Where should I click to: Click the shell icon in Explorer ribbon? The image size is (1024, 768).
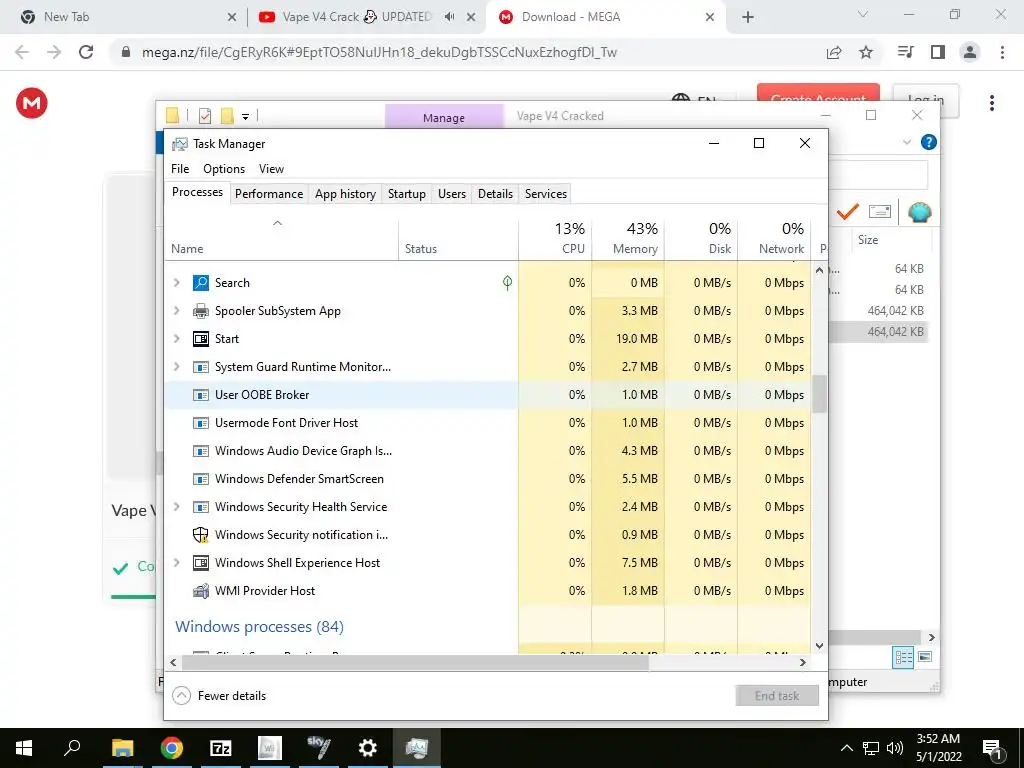[920, 212]
